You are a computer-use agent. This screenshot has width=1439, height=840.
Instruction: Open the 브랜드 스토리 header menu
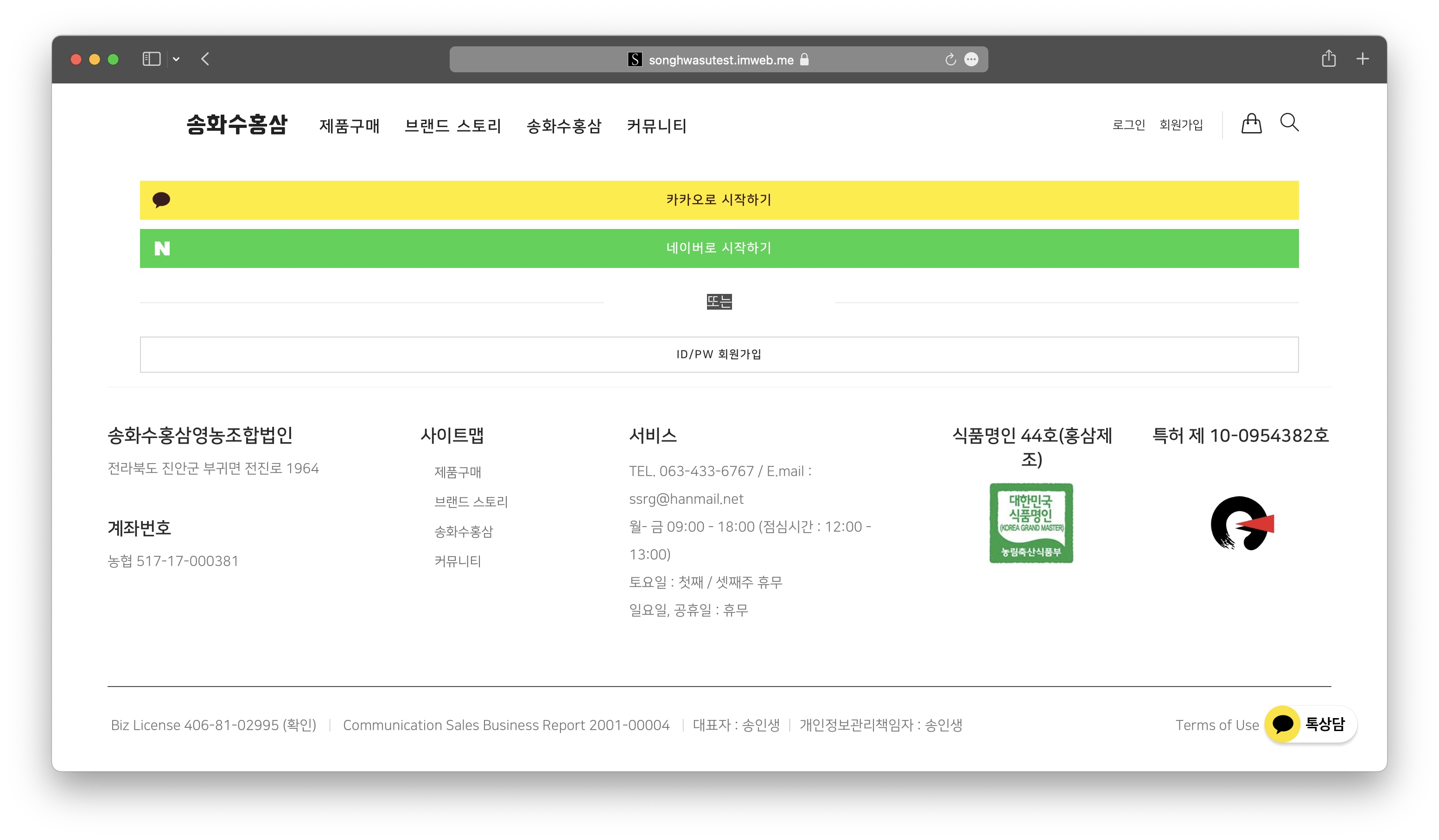tap(453, 126)
